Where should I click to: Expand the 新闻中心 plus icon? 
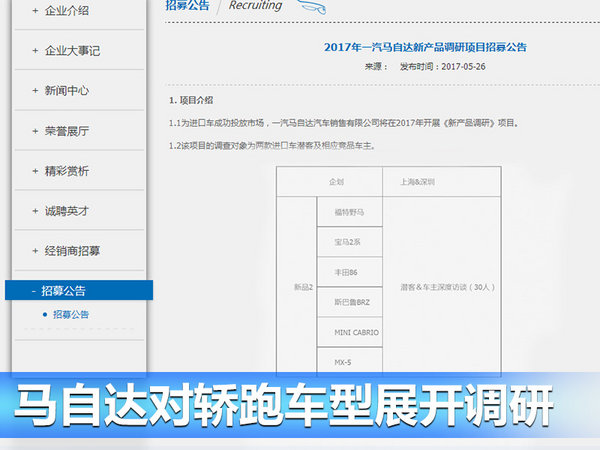[x=35, y=91]
